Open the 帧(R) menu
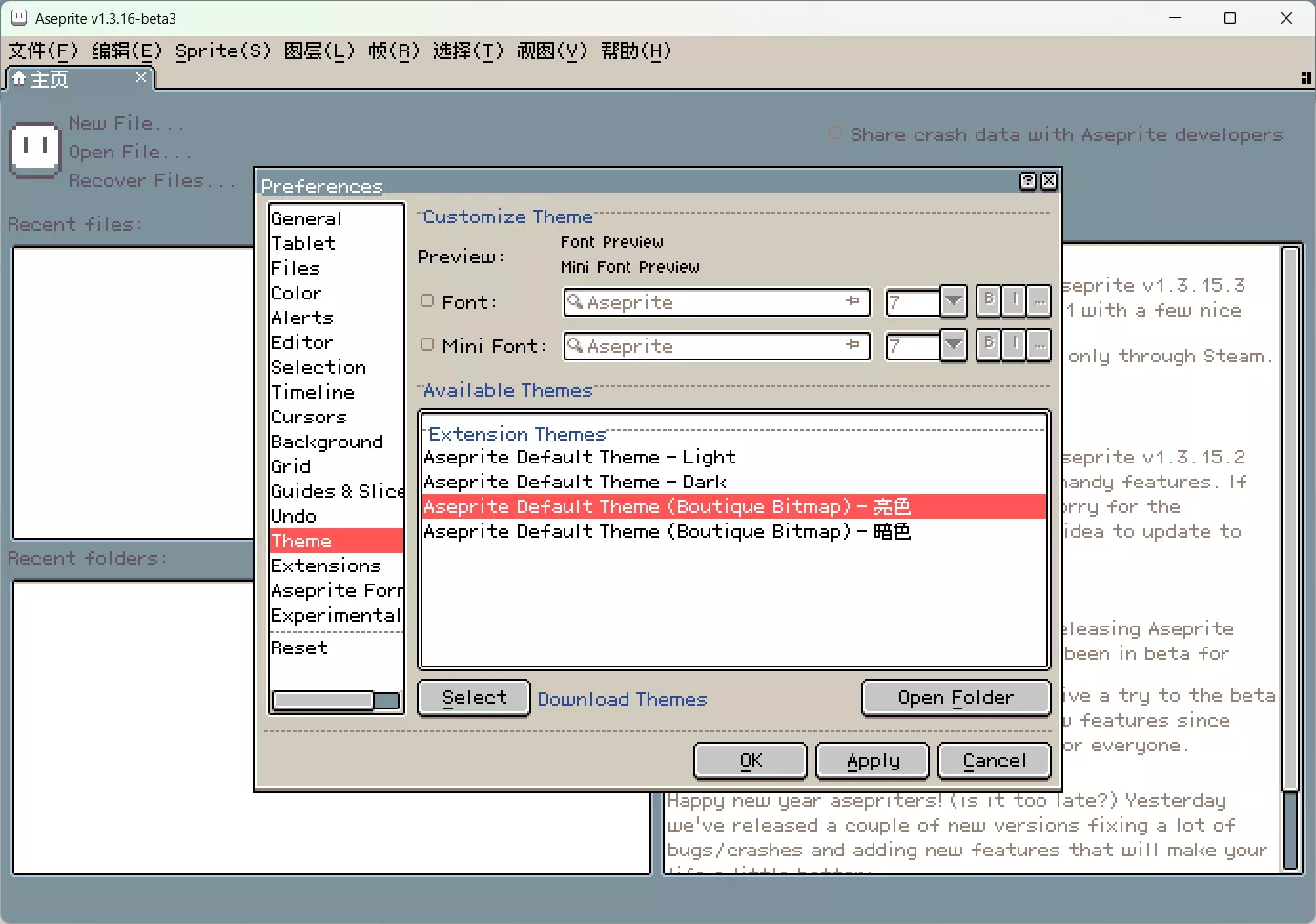1316x924 pixels. [x=394, y=51]
